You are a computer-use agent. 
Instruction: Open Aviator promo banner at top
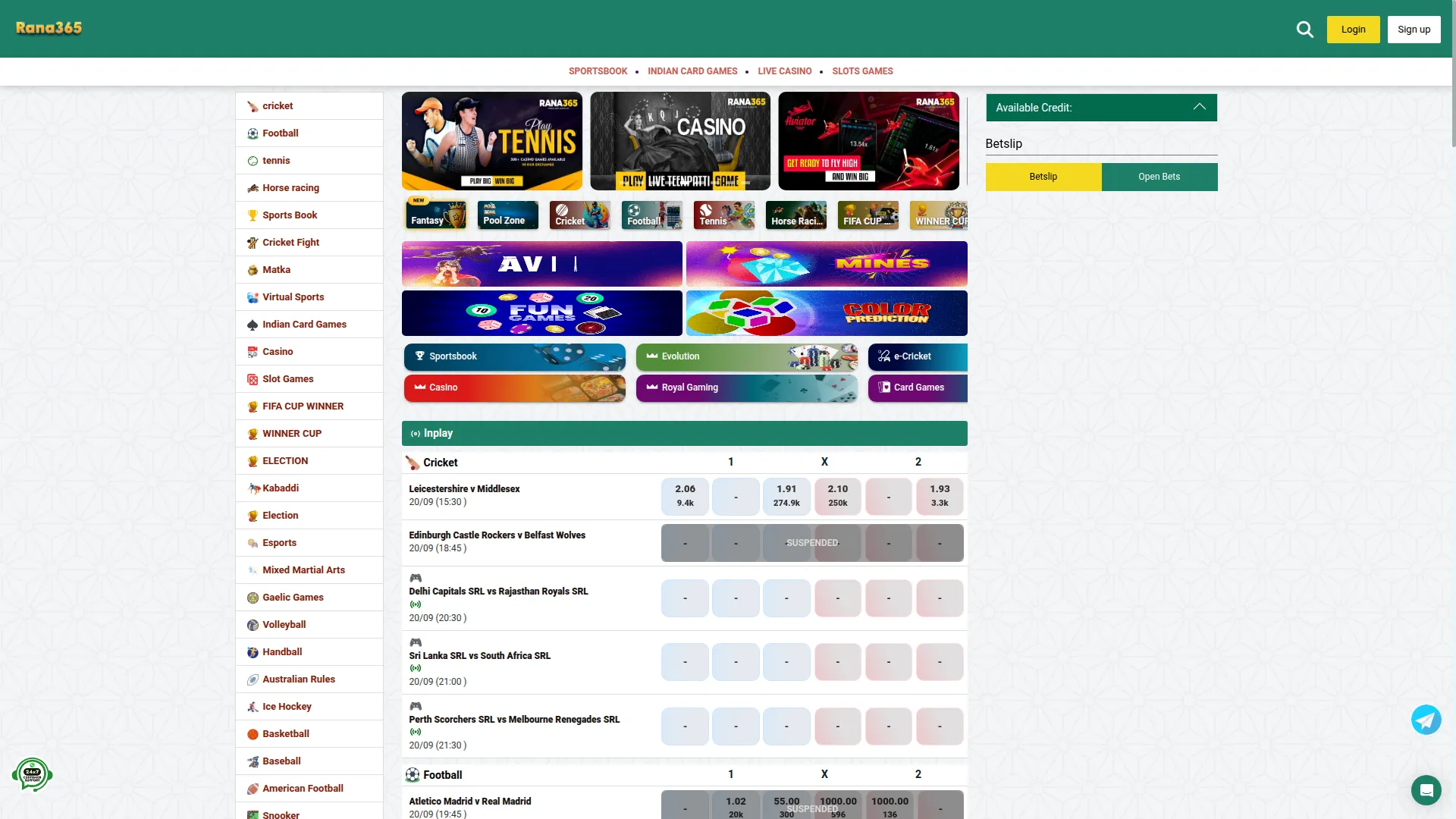[x=868, y=141]
